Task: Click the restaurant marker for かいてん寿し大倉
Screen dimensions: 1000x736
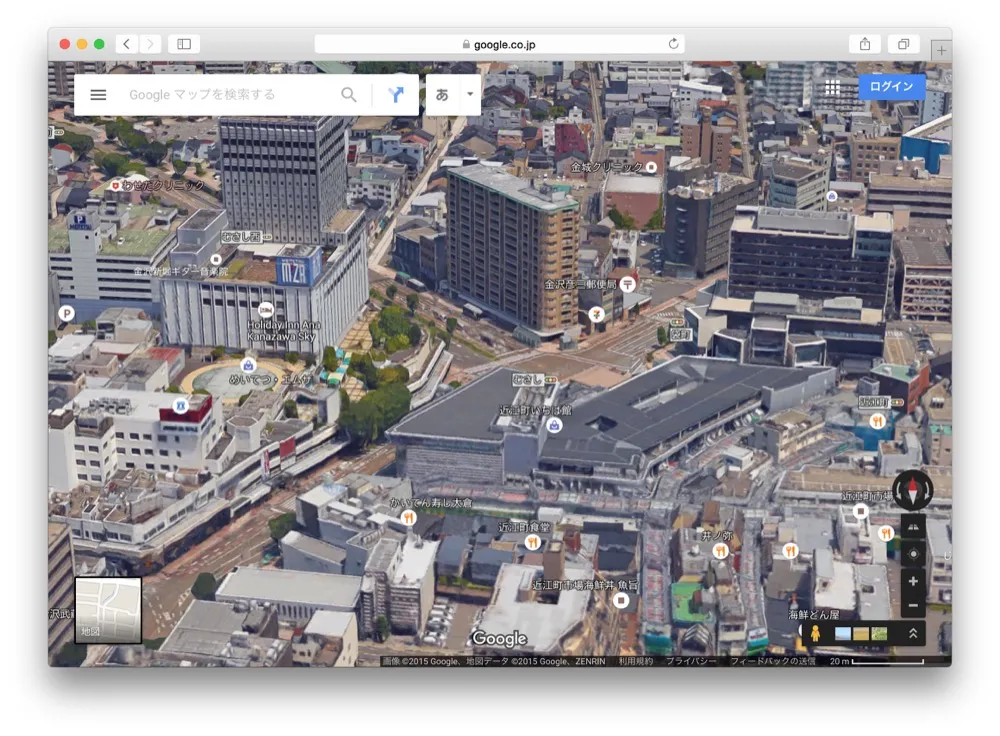Action: pos(408,518)
